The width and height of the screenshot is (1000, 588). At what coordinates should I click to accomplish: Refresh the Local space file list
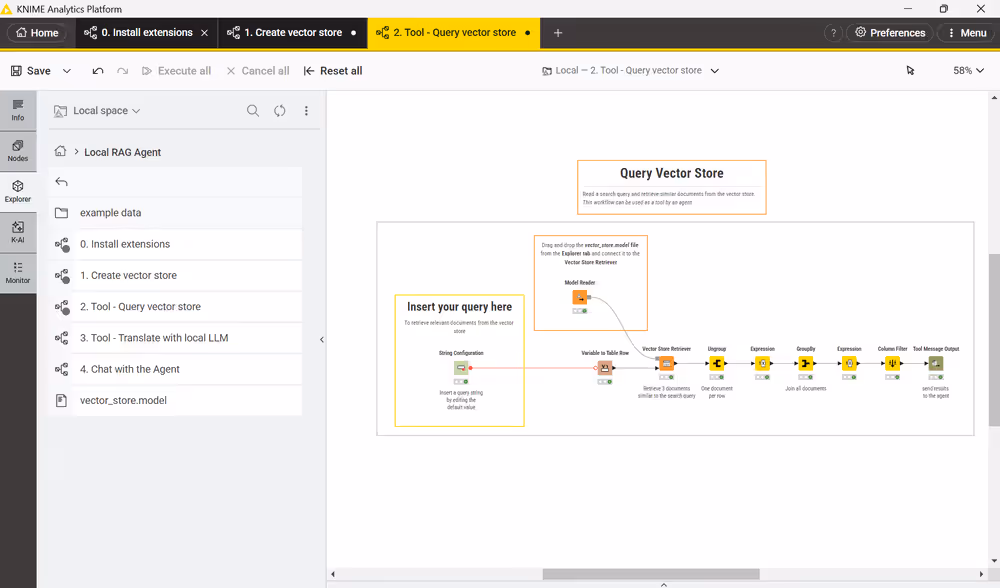280,111
